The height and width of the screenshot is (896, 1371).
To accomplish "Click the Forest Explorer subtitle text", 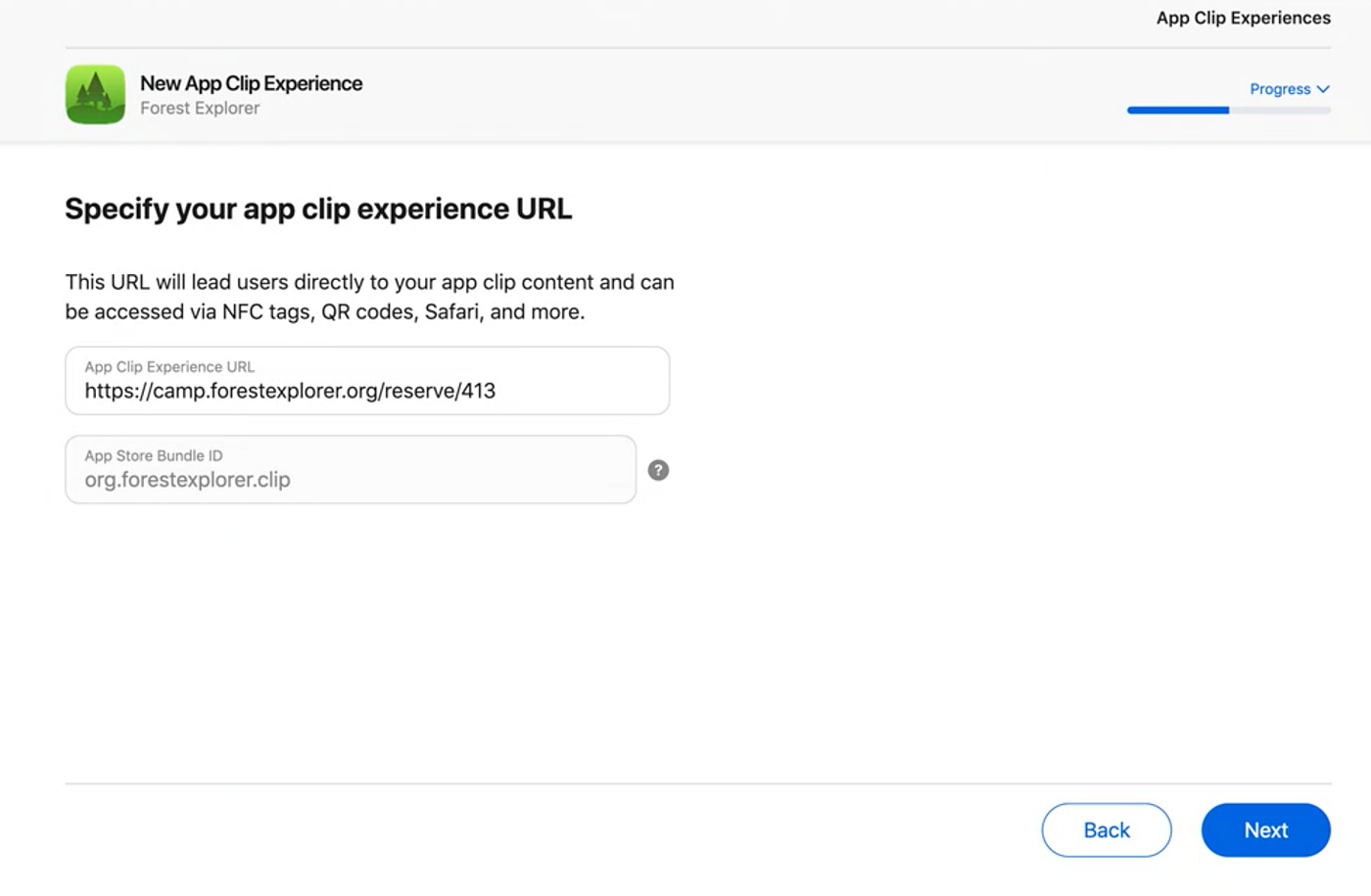I will (200, 108).
